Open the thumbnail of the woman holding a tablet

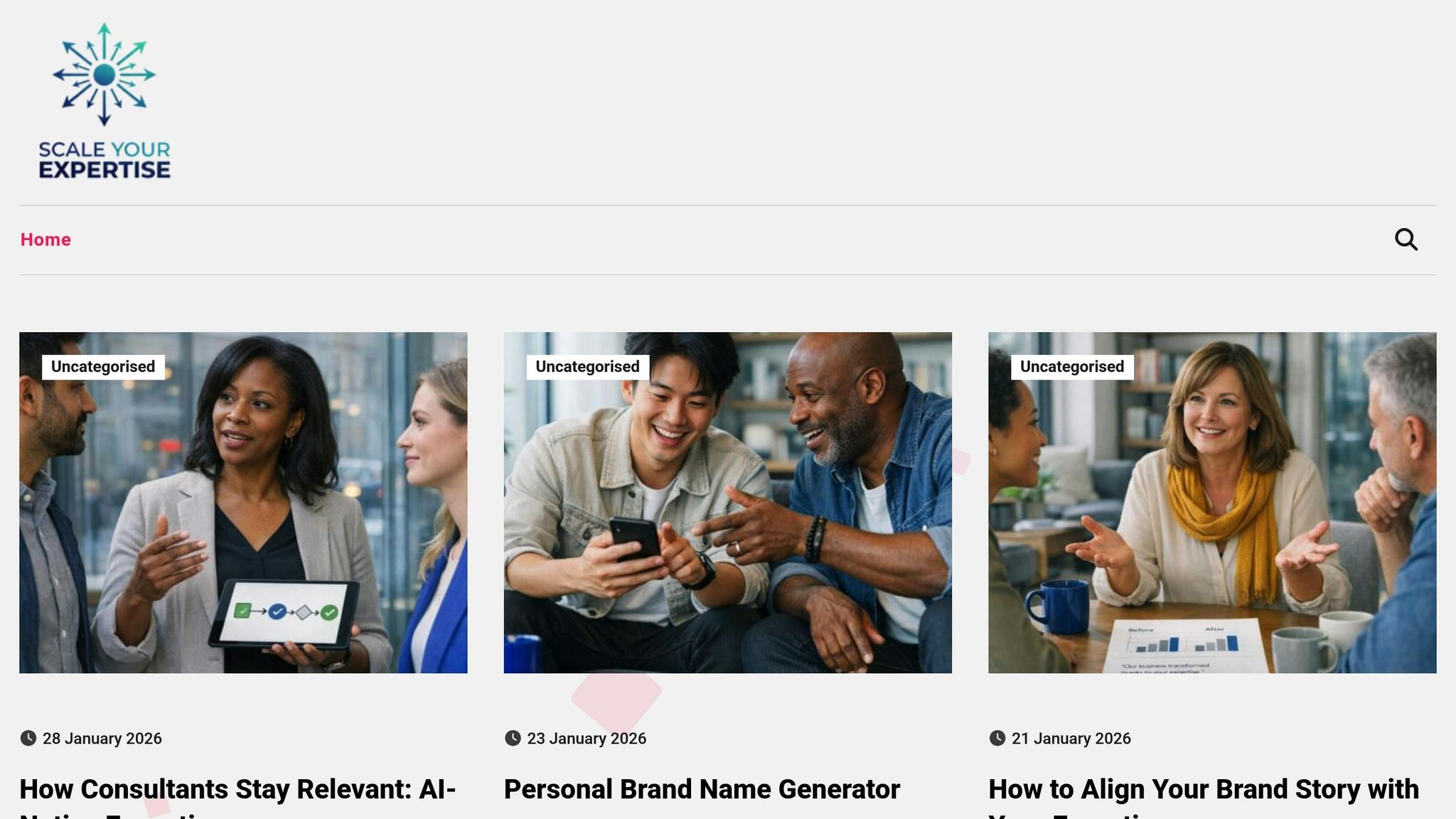(243, 503)
